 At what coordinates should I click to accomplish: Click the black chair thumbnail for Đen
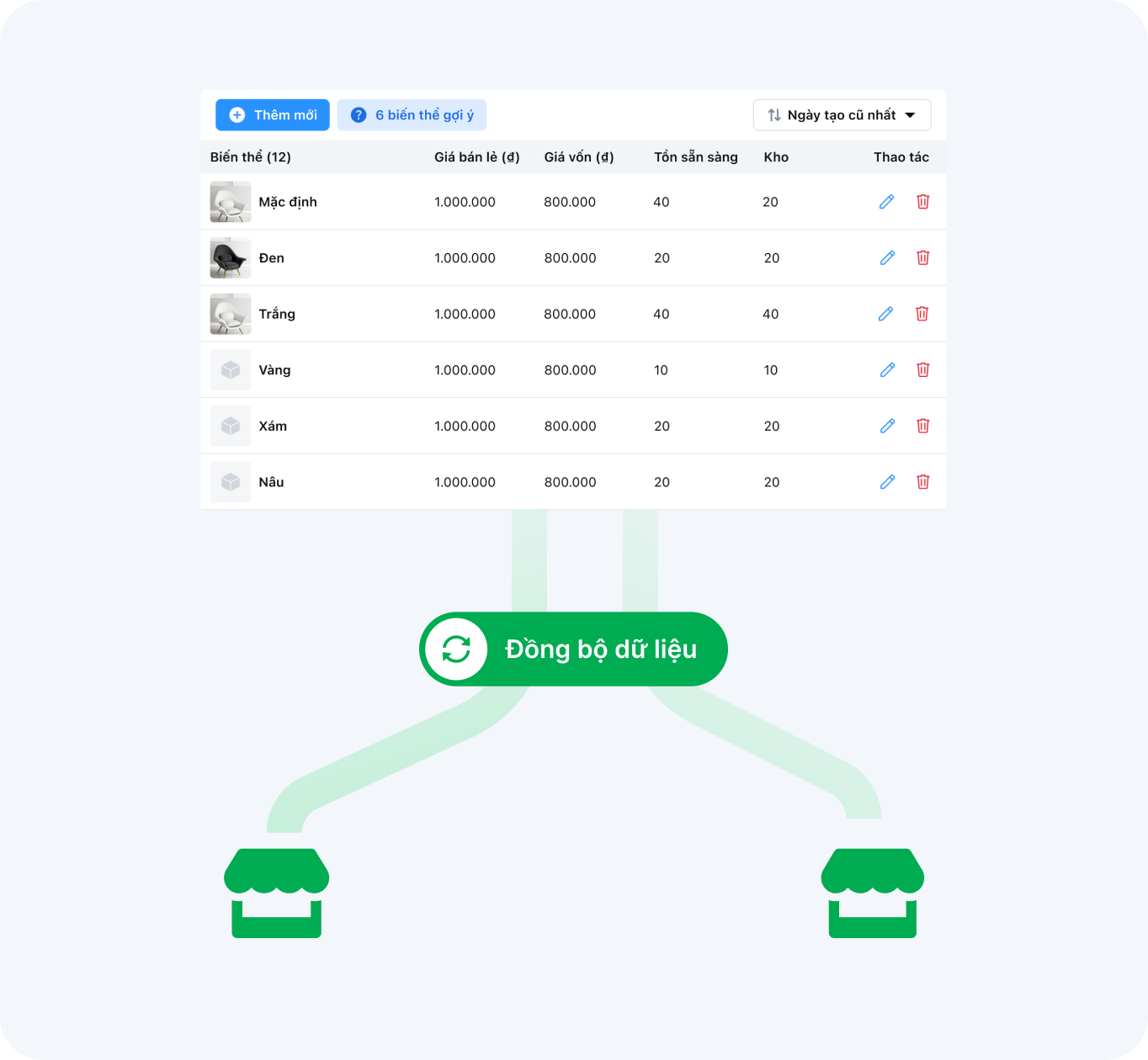[231, 257]
